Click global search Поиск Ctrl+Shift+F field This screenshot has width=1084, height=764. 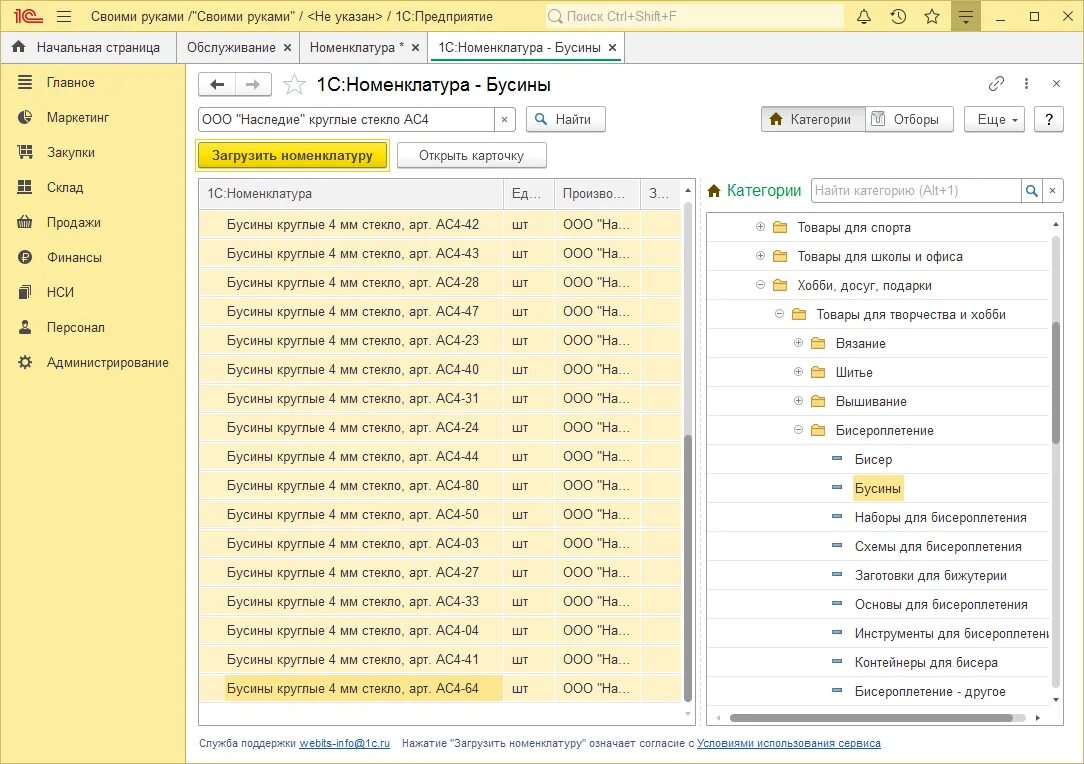[x=694, y=16]
